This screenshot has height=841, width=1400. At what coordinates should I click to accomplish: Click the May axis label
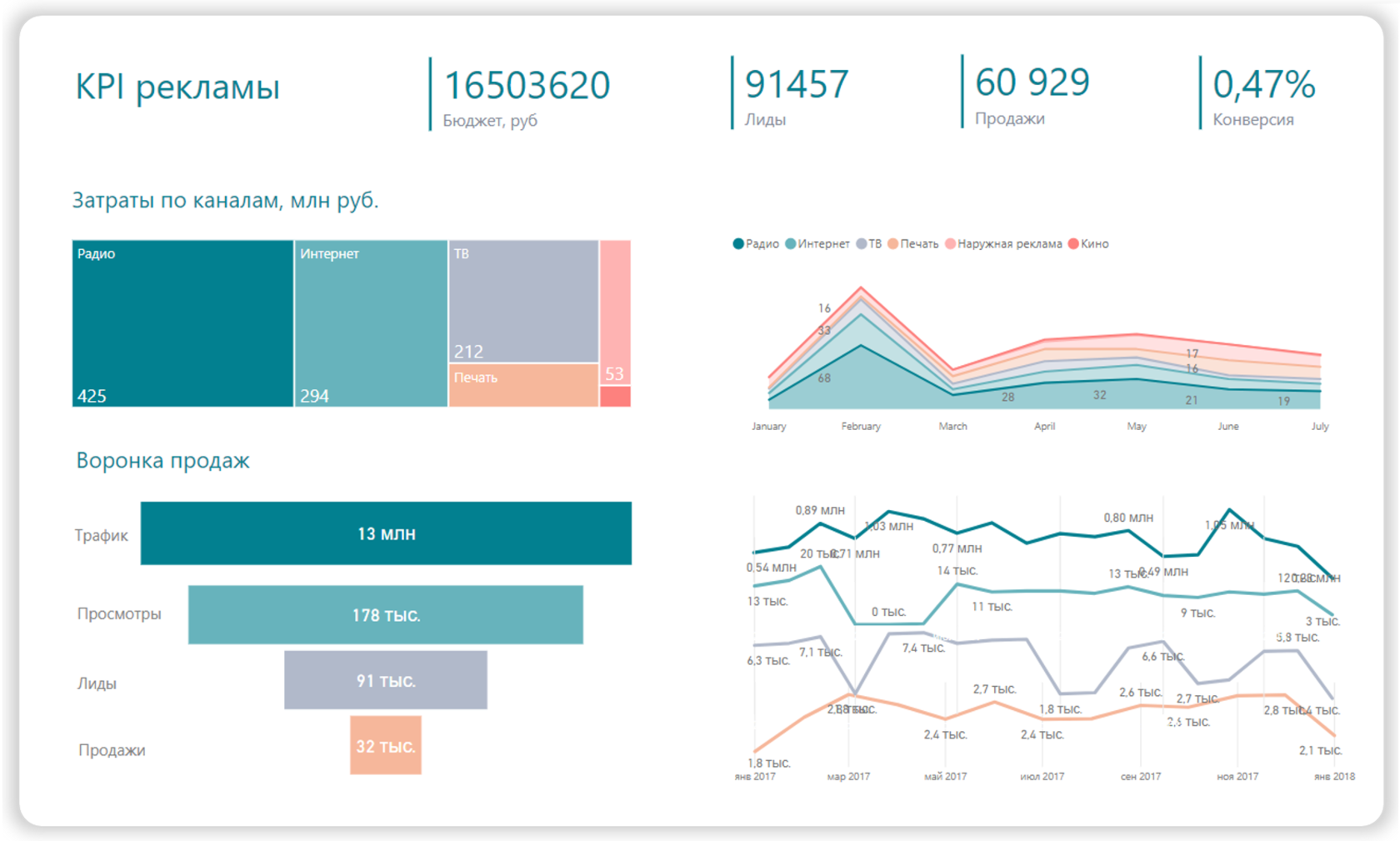(x=1137, y=426)
